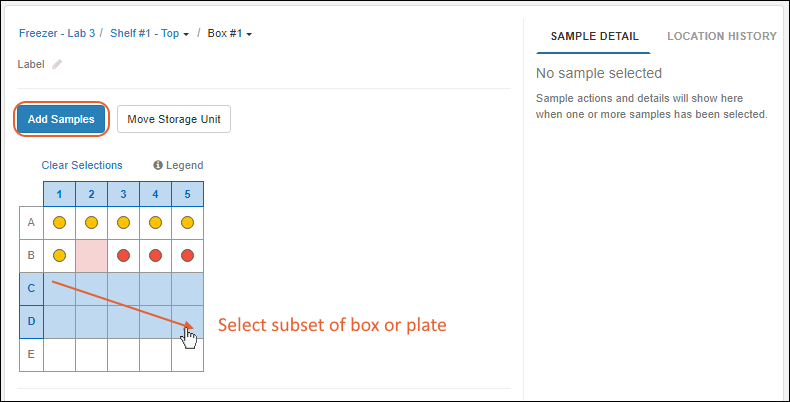Select the yellow sample in cell B1

click(x=59, y=256)
